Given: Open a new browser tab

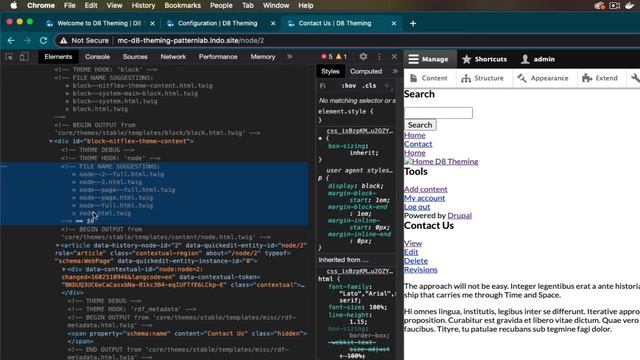Looking at the screenshot, I should tap(413, 23).
